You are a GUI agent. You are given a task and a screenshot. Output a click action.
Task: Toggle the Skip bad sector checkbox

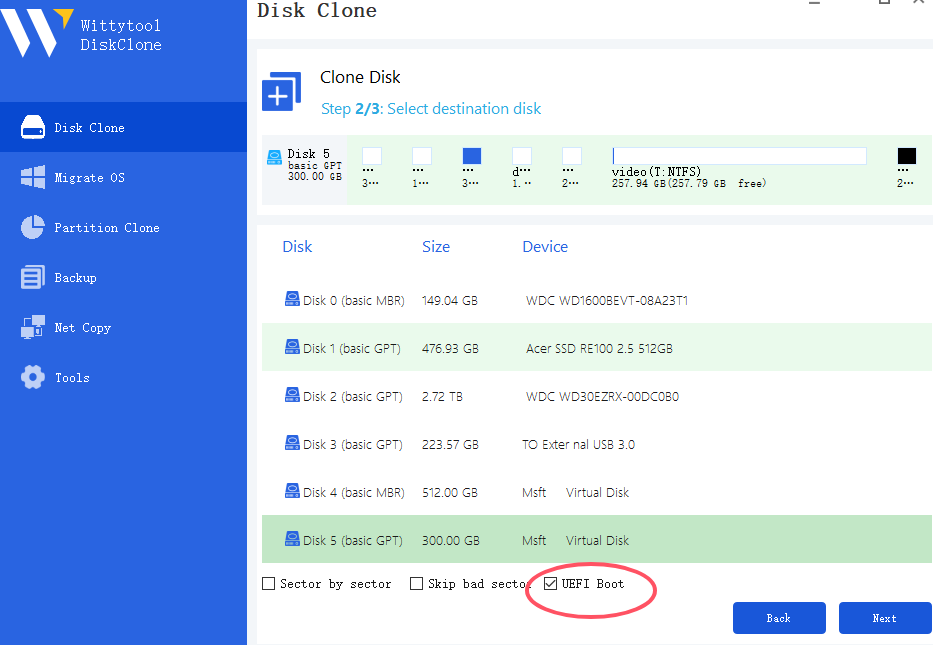[x=416, y=584]
